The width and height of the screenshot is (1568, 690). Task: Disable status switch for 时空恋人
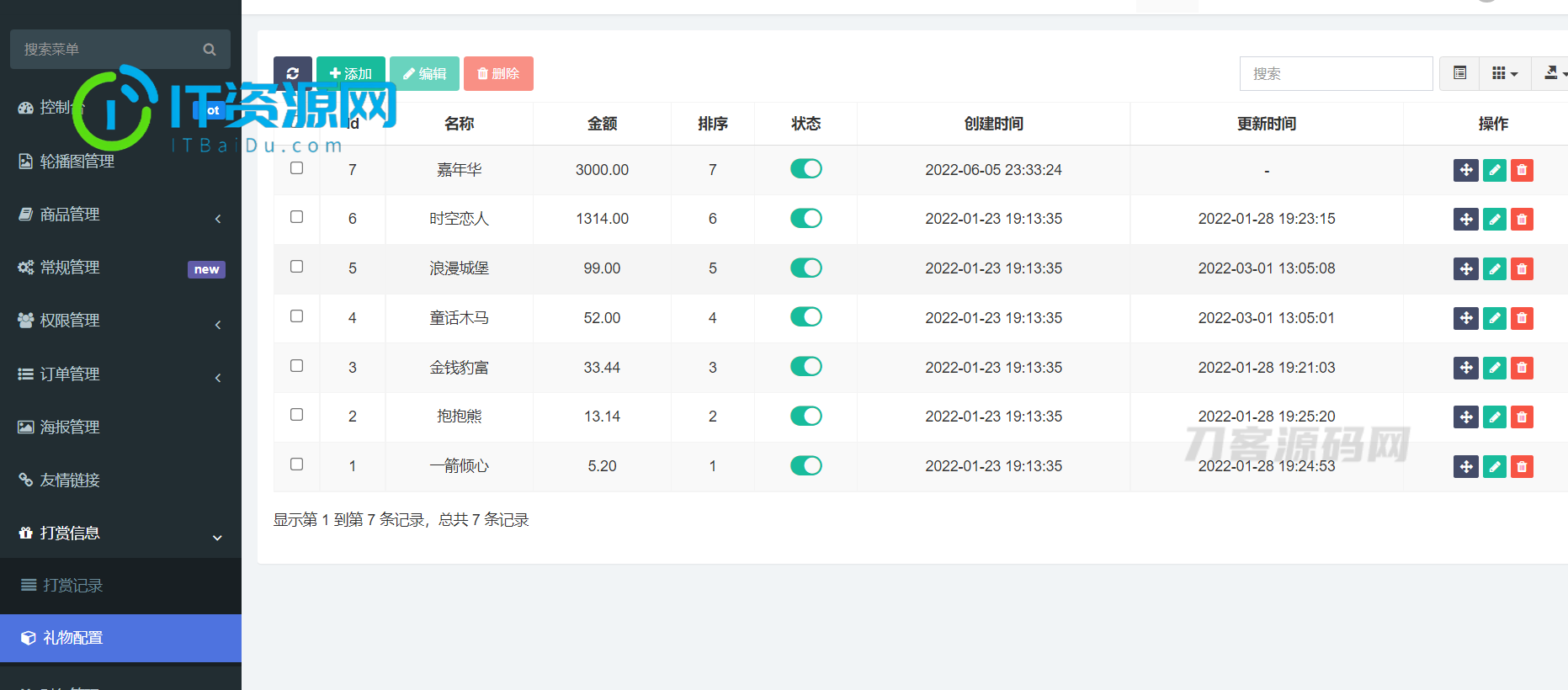pyautogui.click(x=805, y=219)
